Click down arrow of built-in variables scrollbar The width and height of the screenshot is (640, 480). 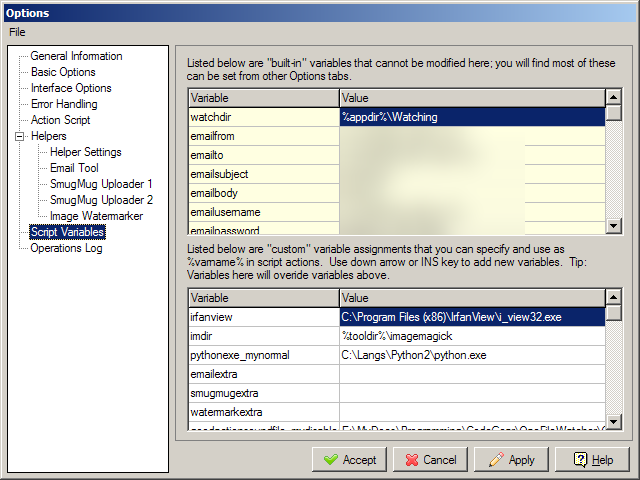click(x=613, y=226)
